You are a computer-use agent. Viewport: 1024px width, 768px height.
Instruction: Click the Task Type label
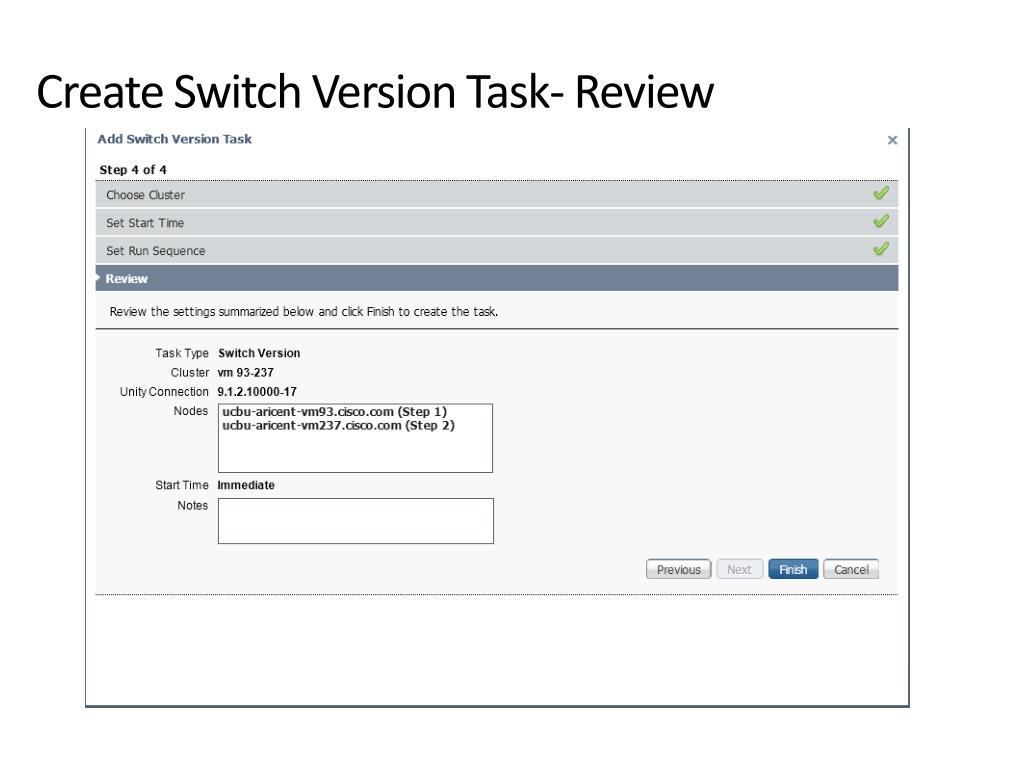[x=182, y=353]
